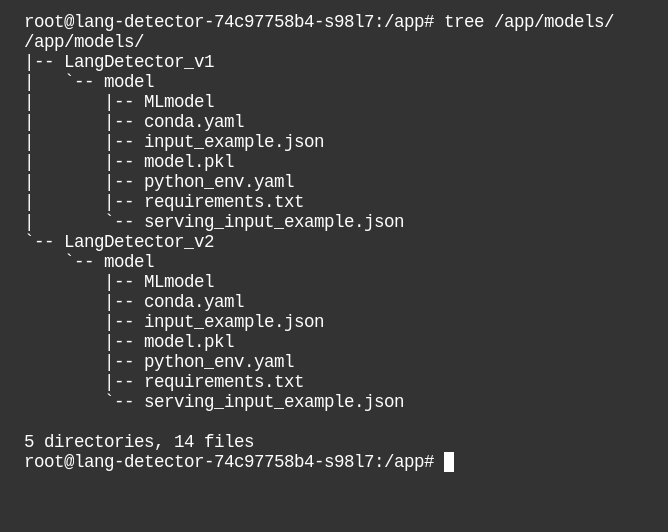The image size is (668, 532).
Task: Select model.pkl under LangDetector_v1
Action: click(189, 162)
